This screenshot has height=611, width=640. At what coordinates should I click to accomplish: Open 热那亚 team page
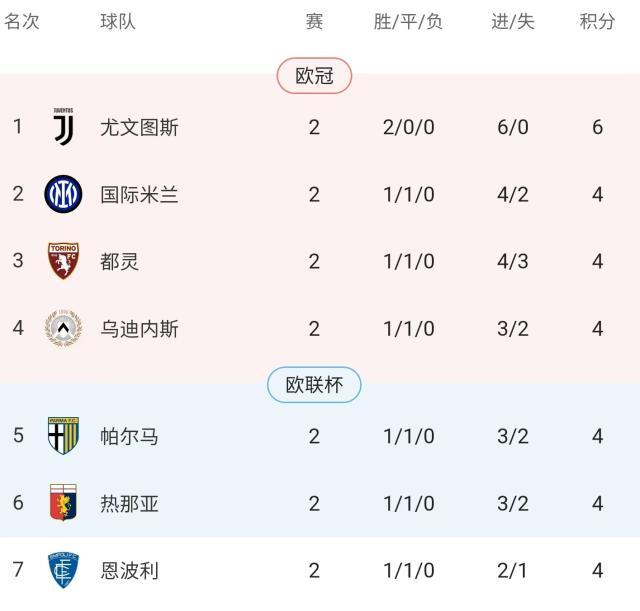click(x=129, y=503)
